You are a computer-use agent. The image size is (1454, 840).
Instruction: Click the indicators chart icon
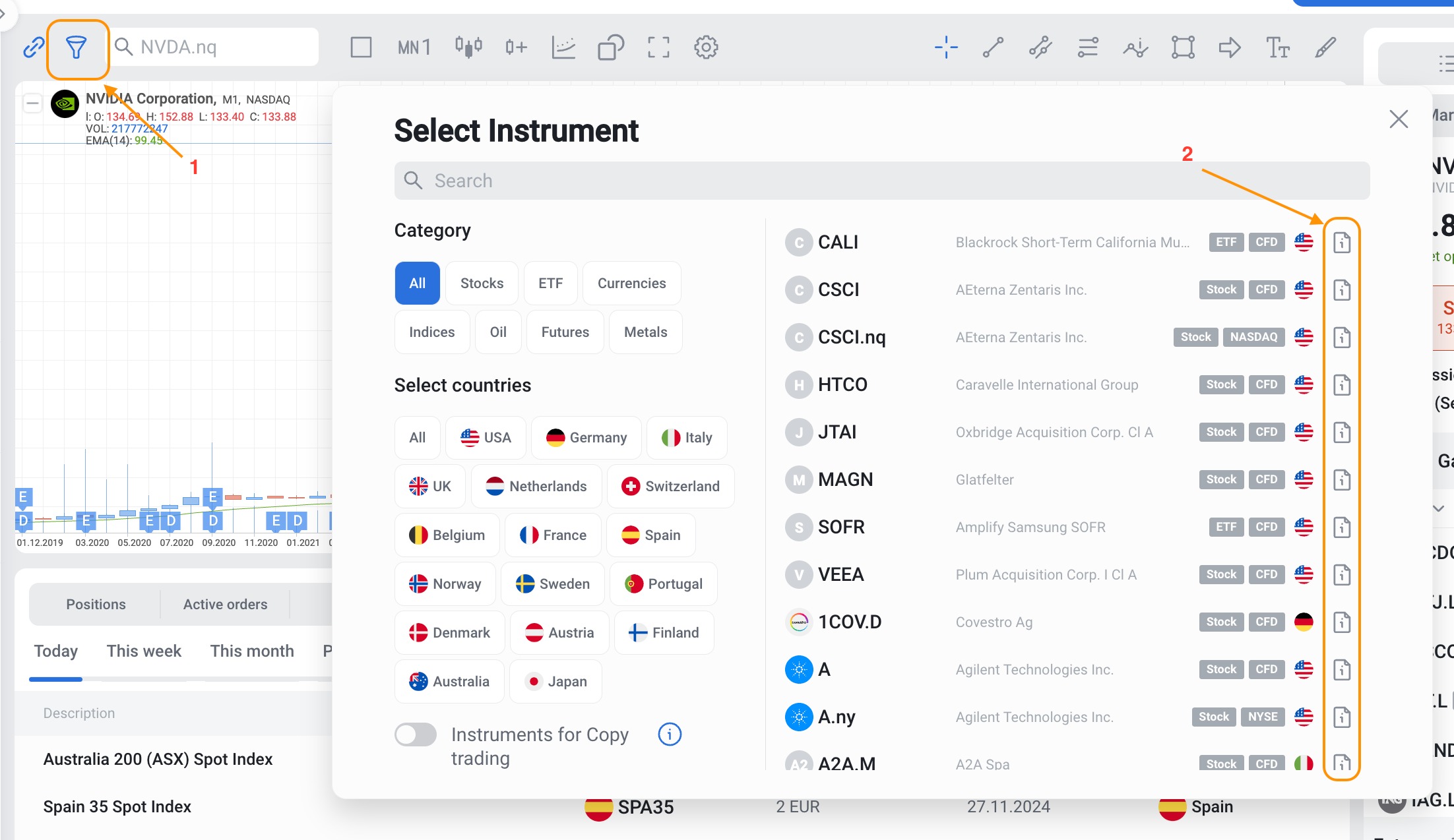[563, 47]
